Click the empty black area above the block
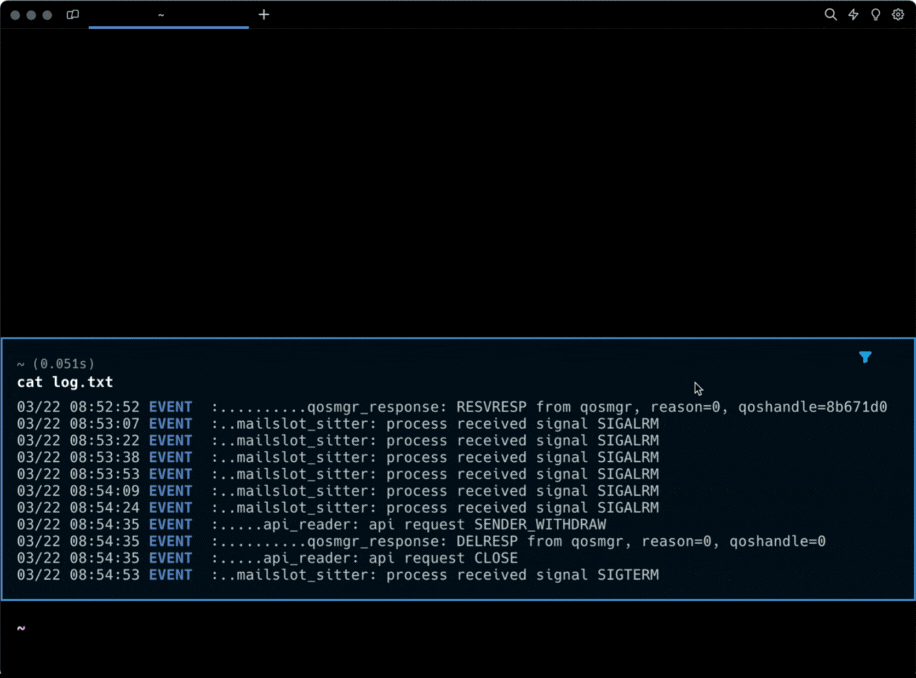 [458, 180]
